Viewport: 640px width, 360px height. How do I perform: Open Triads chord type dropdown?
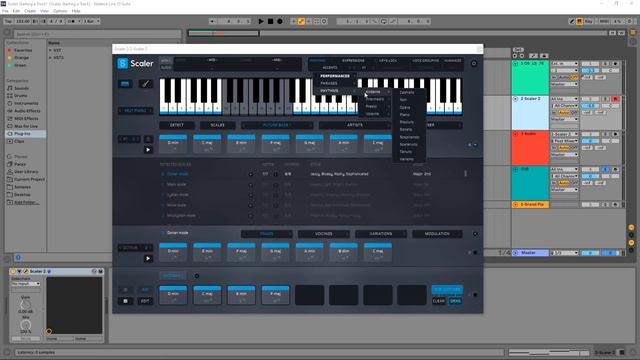click(x=267, y=234)
